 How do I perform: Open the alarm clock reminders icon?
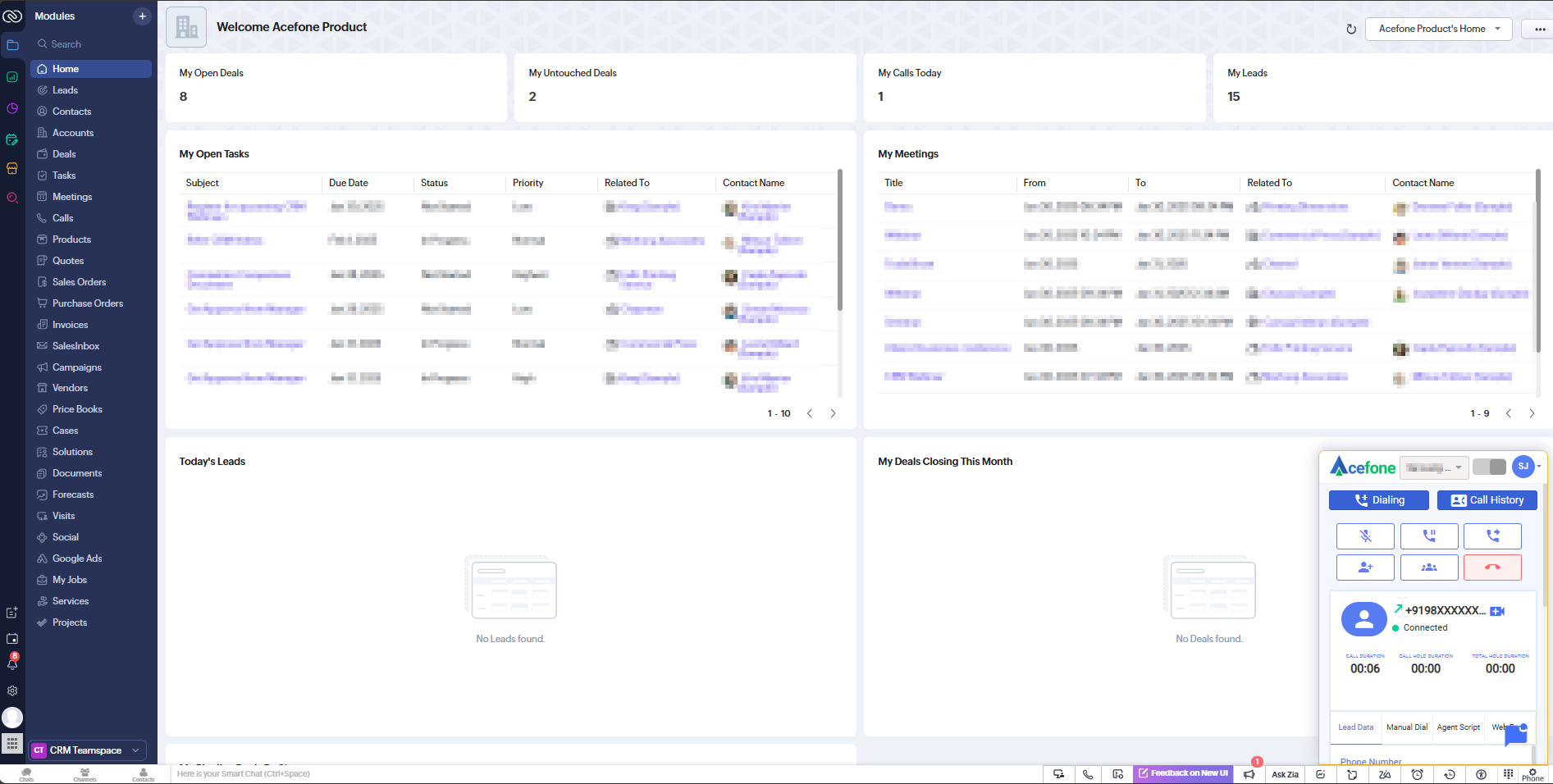(x=1417, y=774)
